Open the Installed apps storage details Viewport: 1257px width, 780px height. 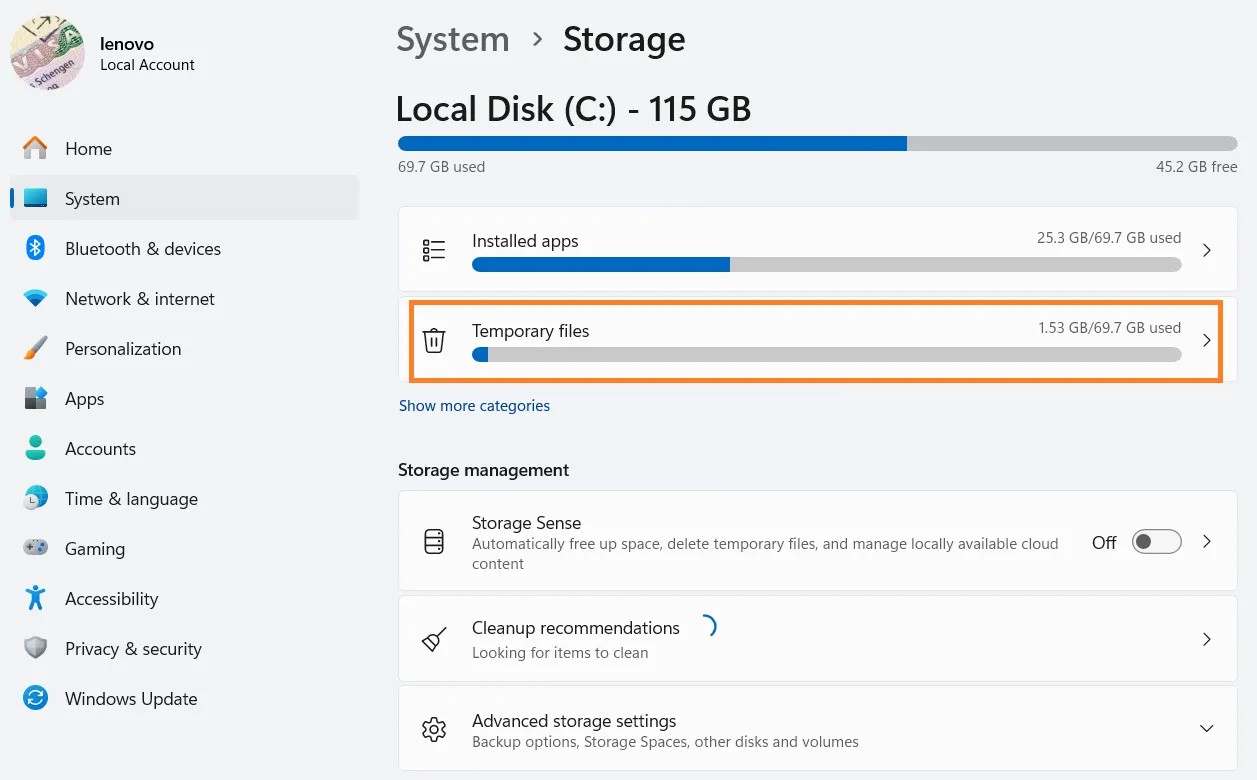pos(817,249)
